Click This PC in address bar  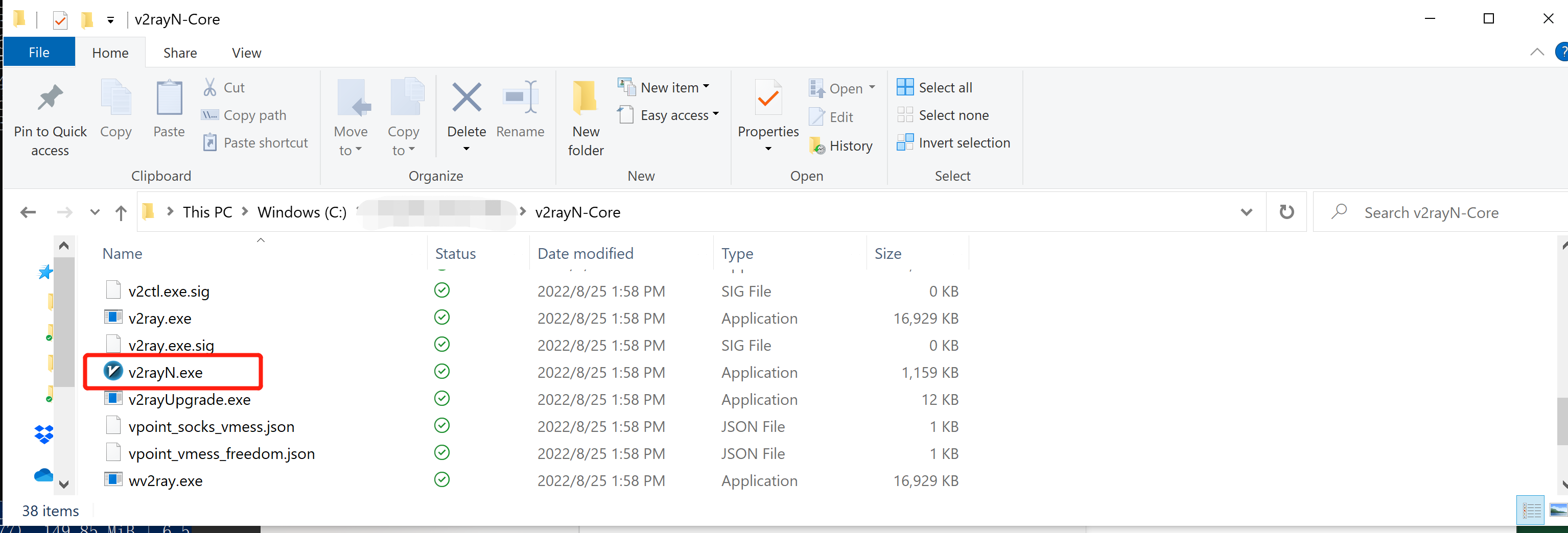[207, 212]
